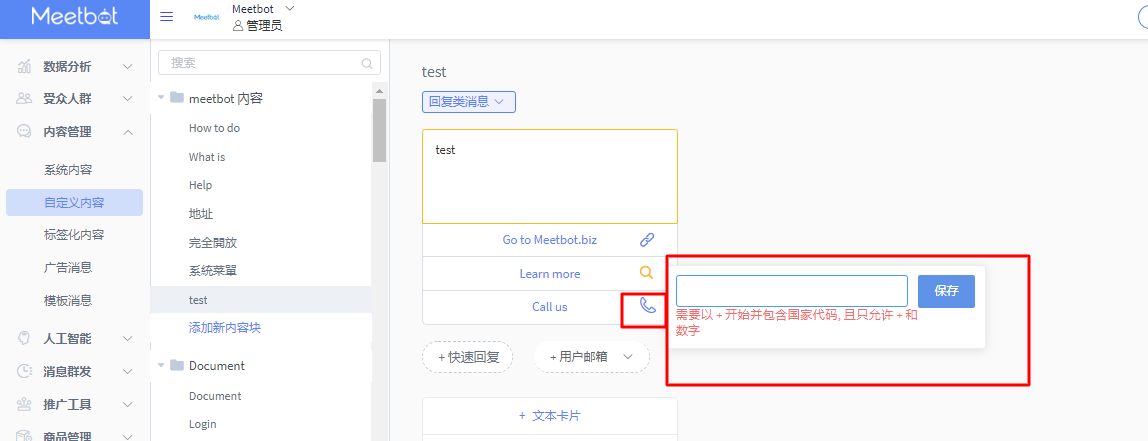Expand the 商品管理 chevron
This screenshot has width=1148, height=441.
pyautogui.click(x=127, y=437)
